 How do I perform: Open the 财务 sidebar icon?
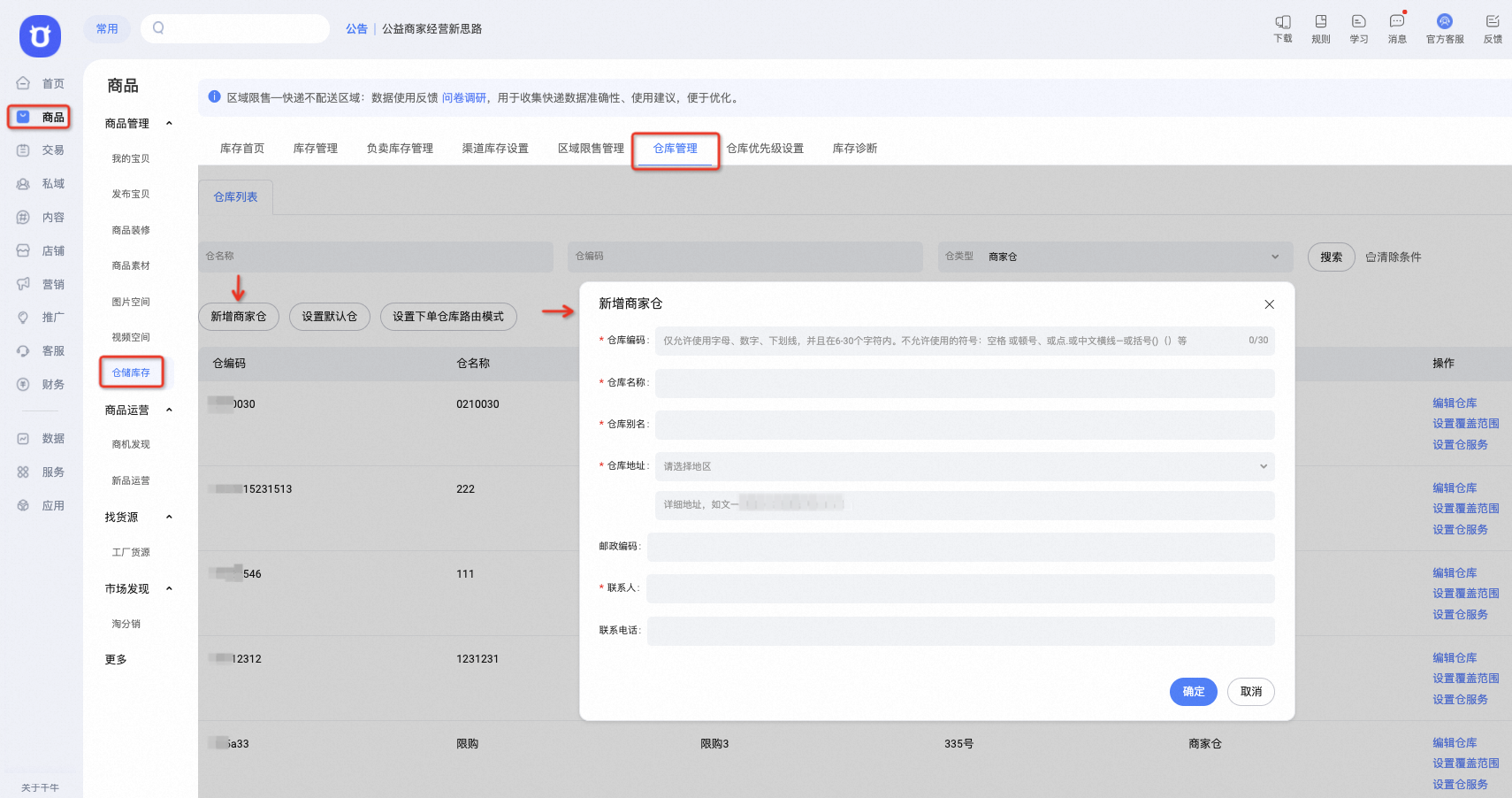tap(23, 384)
